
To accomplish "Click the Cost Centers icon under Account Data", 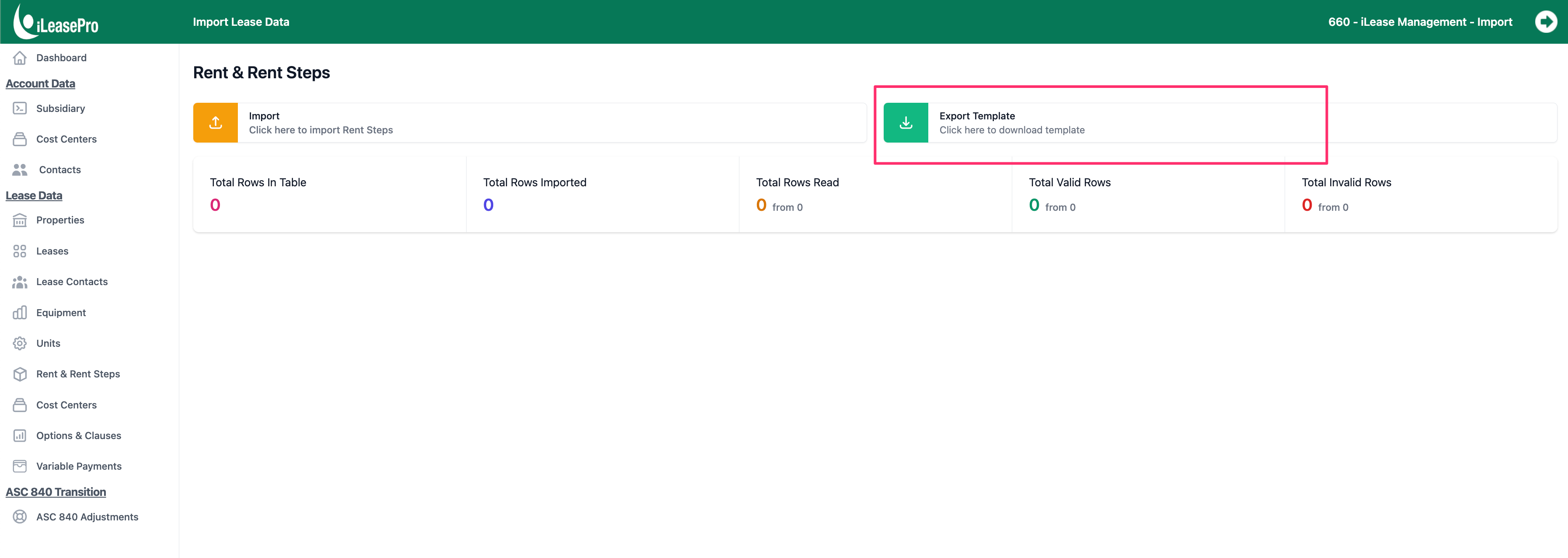I will point(20,139).
